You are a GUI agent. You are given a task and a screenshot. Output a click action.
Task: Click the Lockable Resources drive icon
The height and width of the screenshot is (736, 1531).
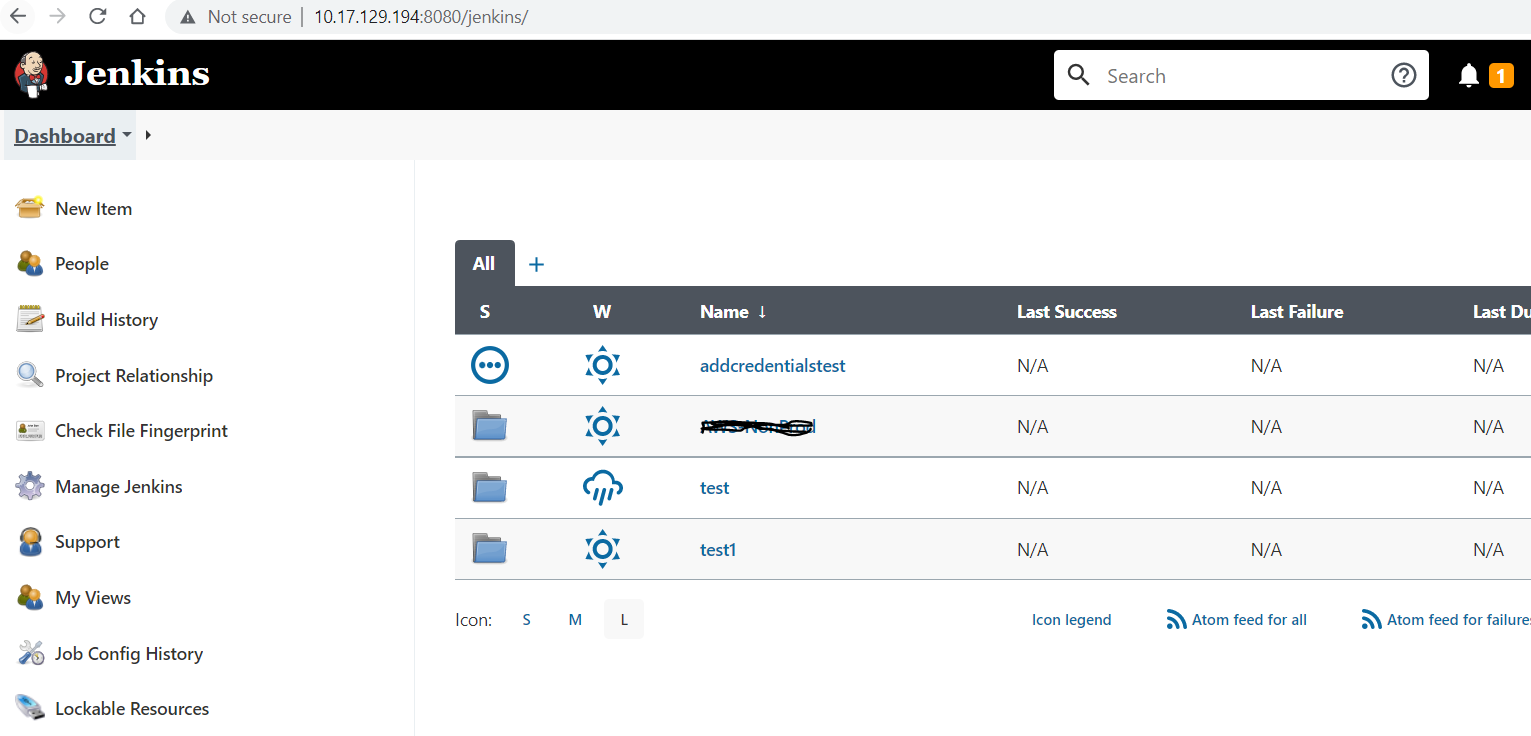(x=30, y=708)
